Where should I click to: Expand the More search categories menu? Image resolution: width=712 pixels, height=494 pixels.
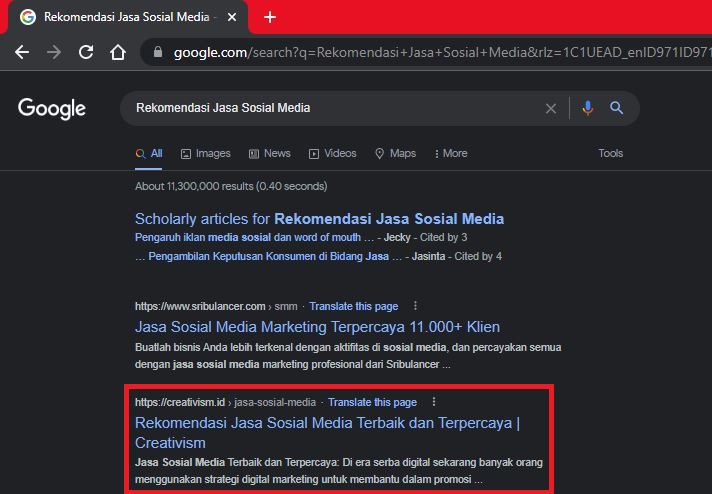point(451,153)
